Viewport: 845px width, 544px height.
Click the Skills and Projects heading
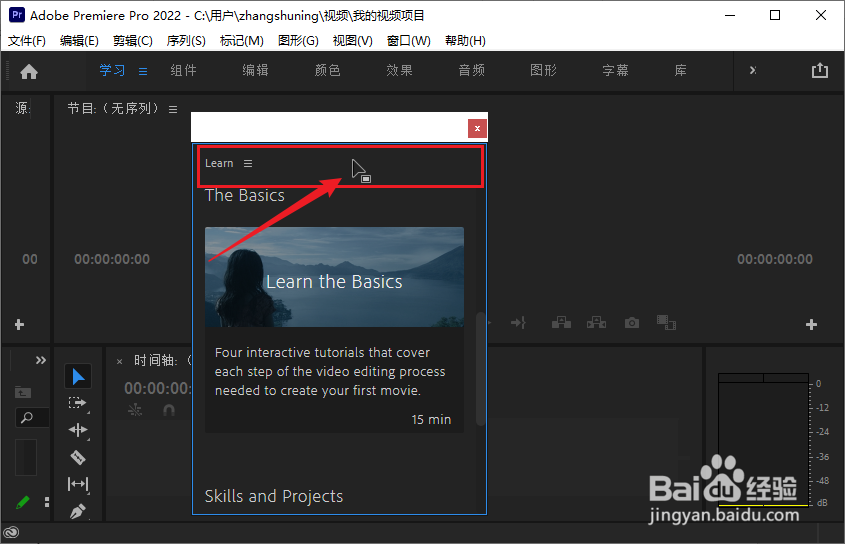(x=274, y=496)
